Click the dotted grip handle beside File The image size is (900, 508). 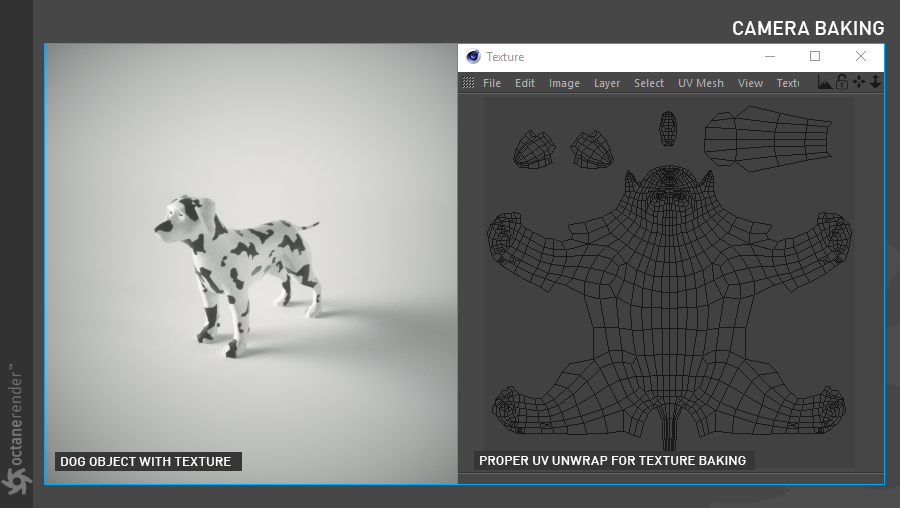(x=468, y=83)
